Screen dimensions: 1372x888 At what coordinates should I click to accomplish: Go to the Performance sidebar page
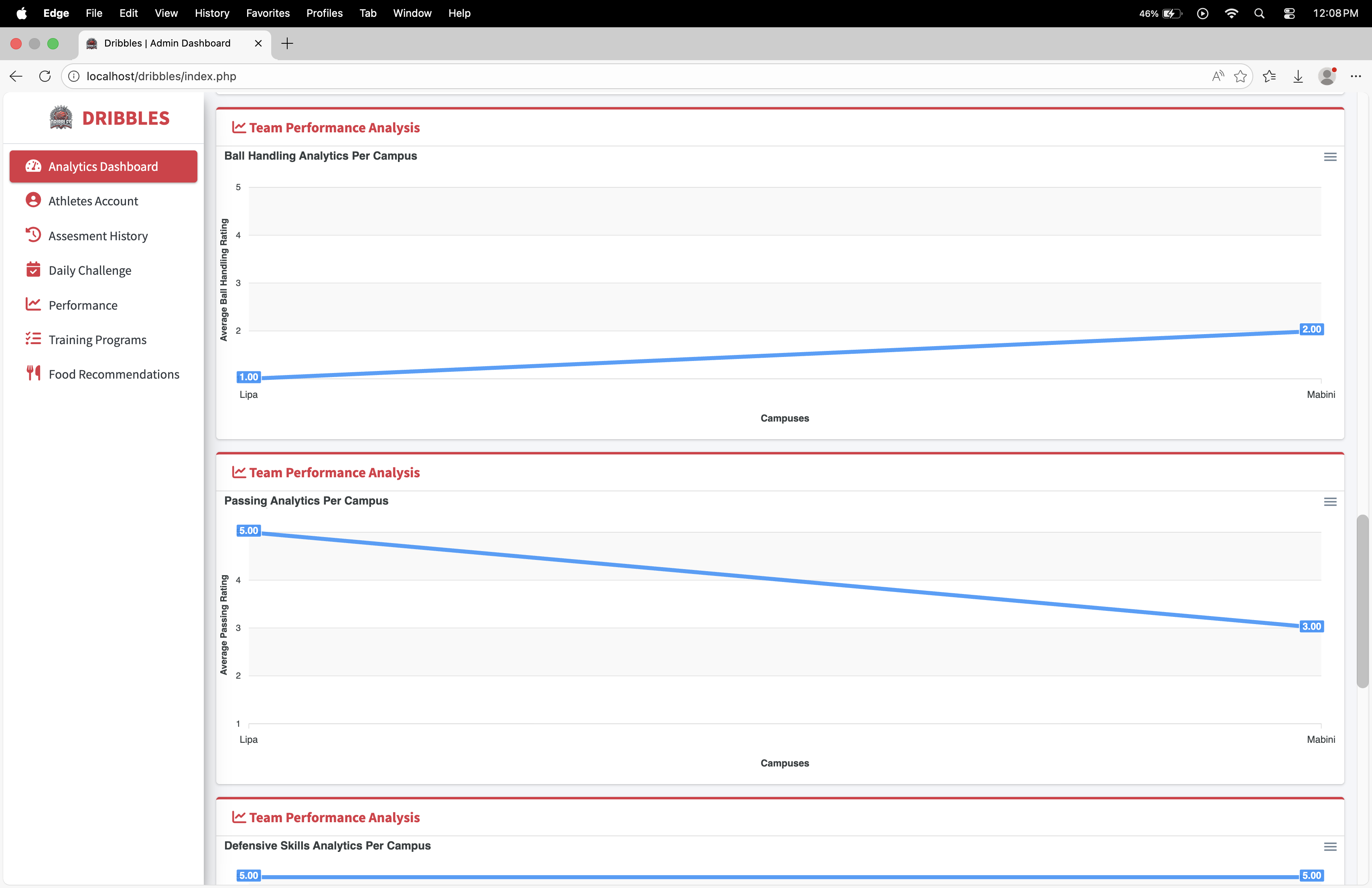(x=83, y=305)
